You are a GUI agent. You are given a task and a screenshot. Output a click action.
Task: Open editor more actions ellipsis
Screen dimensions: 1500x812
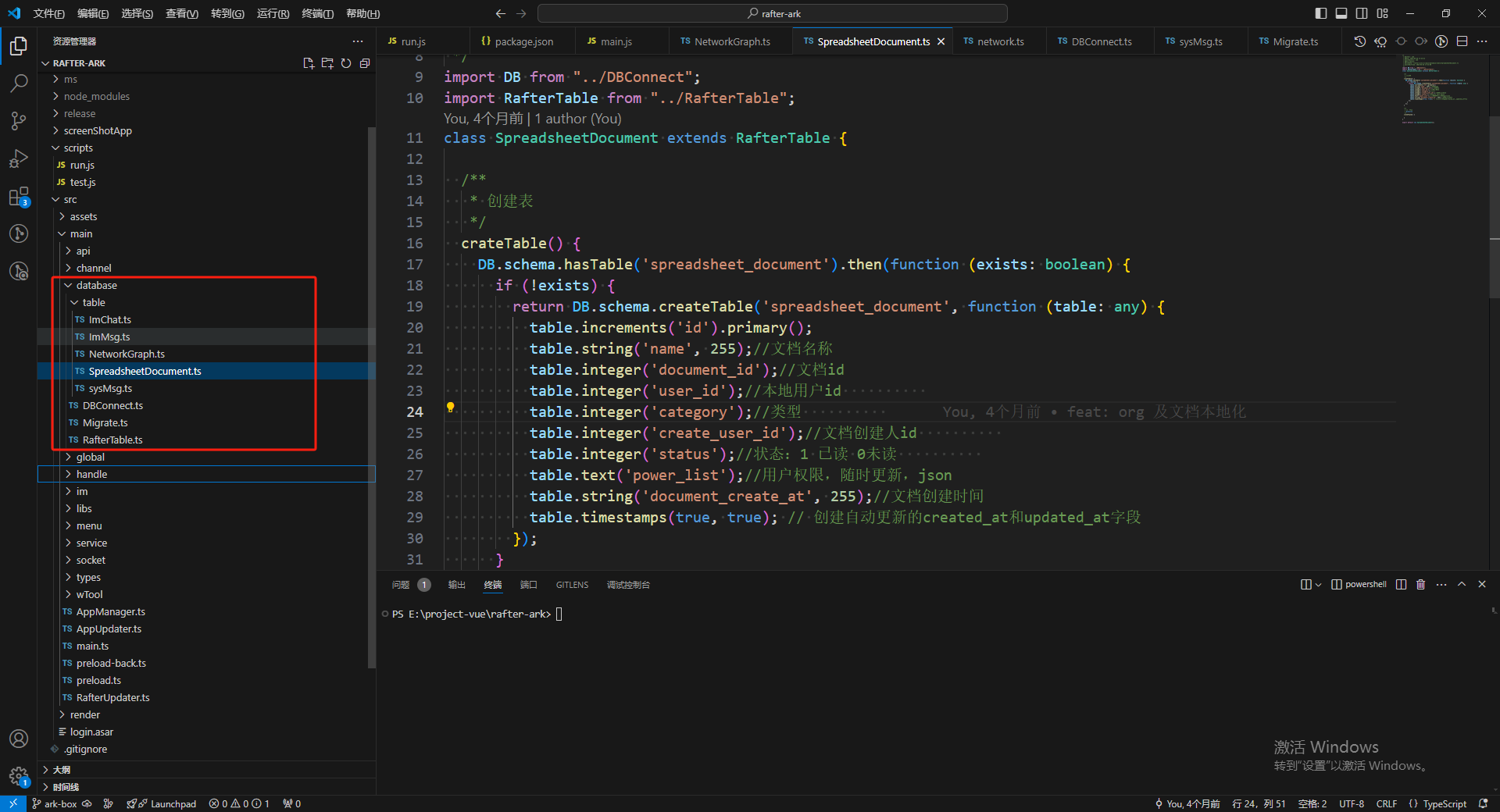point(1482,41)
